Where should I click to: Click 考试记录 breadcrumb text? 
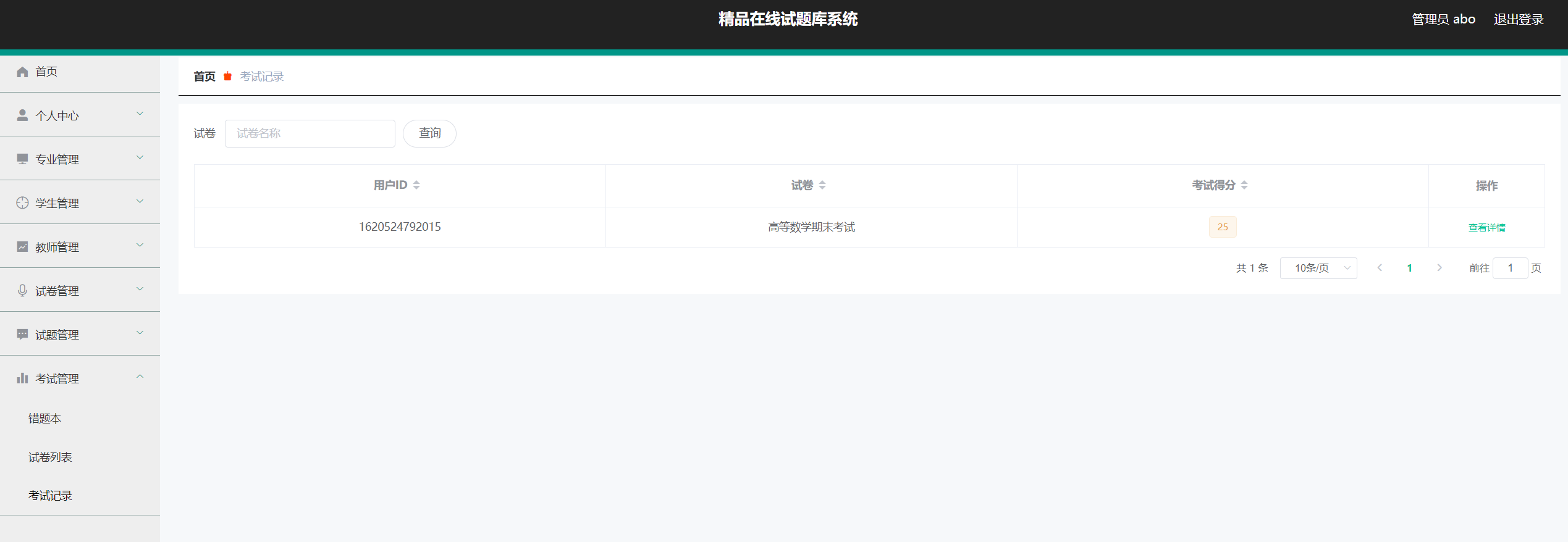(x=262, y=77)
